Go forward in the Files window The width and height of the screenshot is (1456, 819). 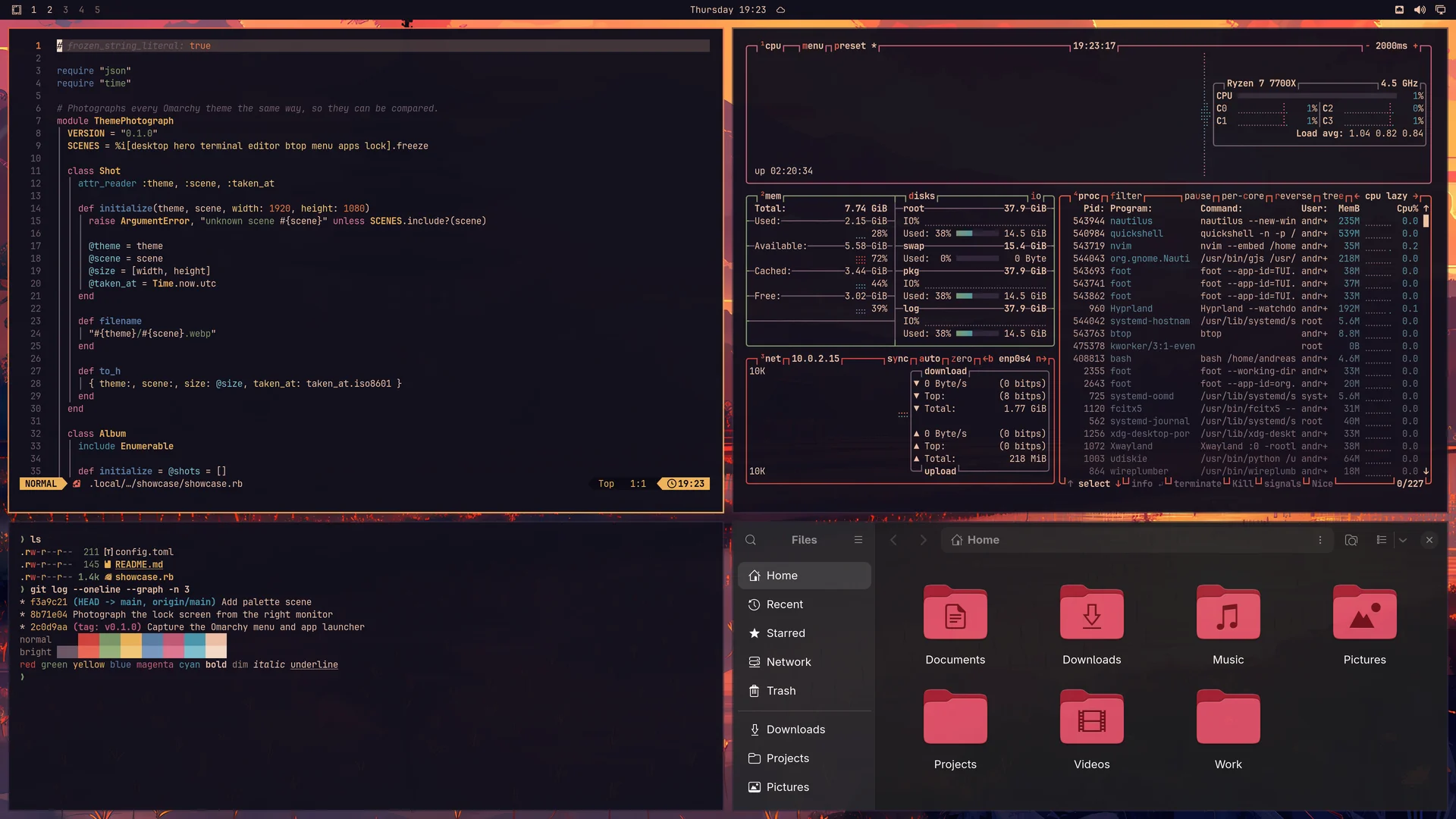coord(923,540)
